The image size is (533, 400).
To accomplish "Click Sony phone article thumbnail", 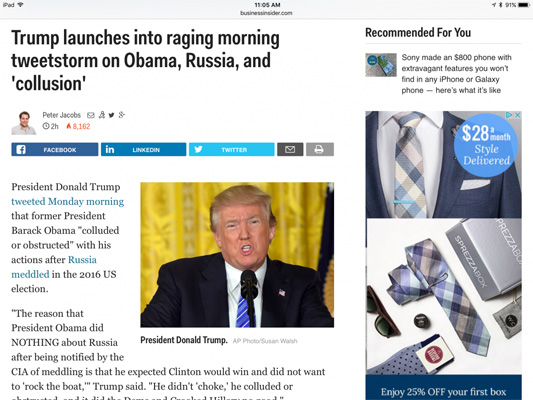I will pos(381,65).
